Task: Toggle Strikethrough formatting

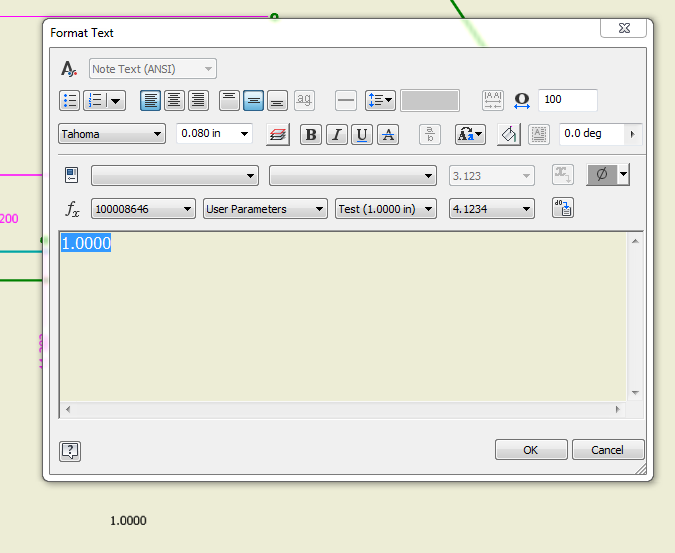Action: pos(388,135)
